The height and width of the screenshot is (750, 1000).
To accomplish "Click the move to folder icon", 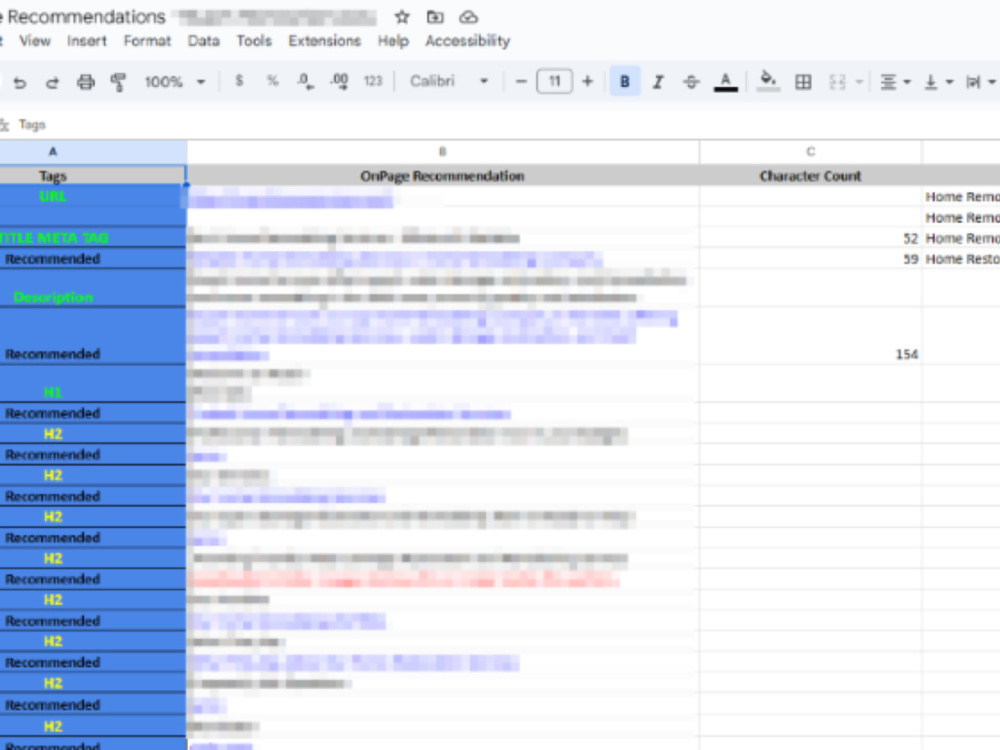I will click(435, 17).
